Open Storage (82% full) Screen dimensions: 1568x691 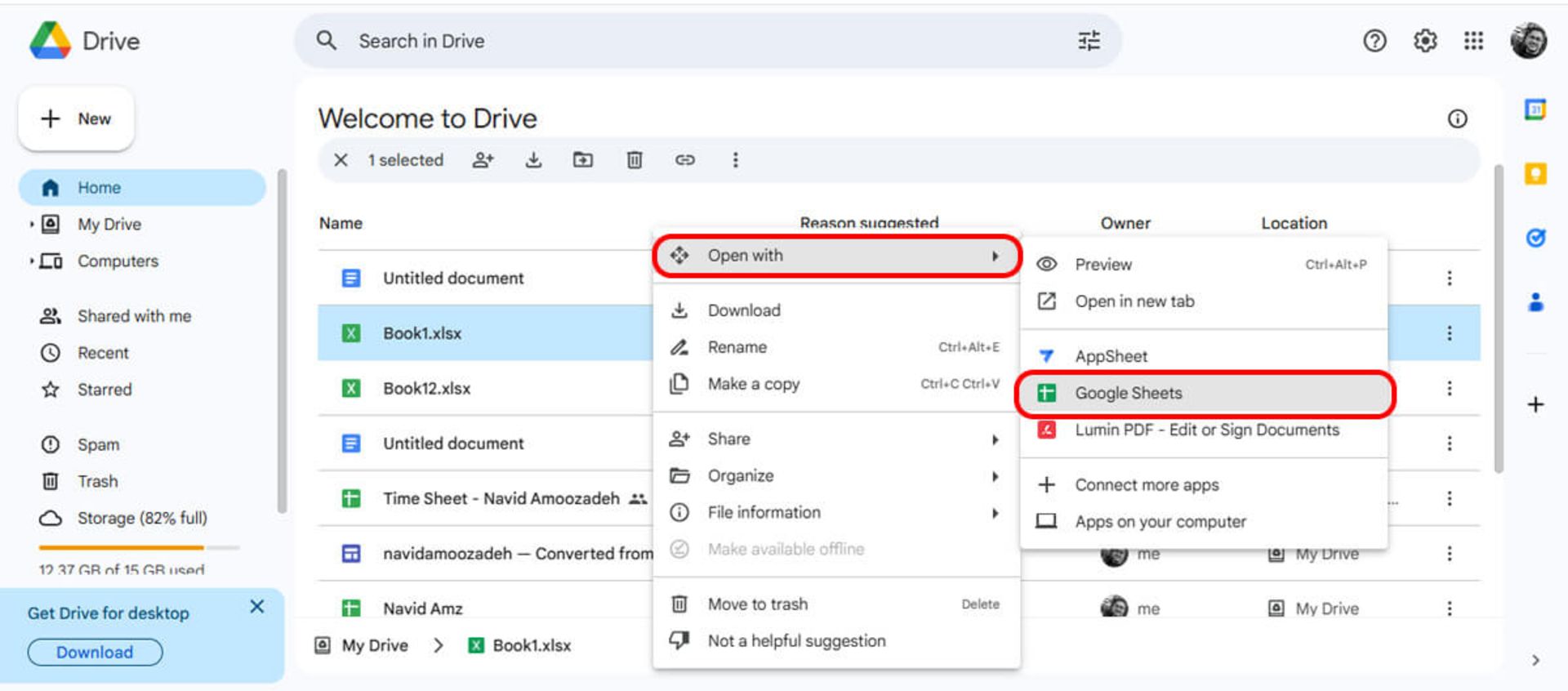pos(142,519)
